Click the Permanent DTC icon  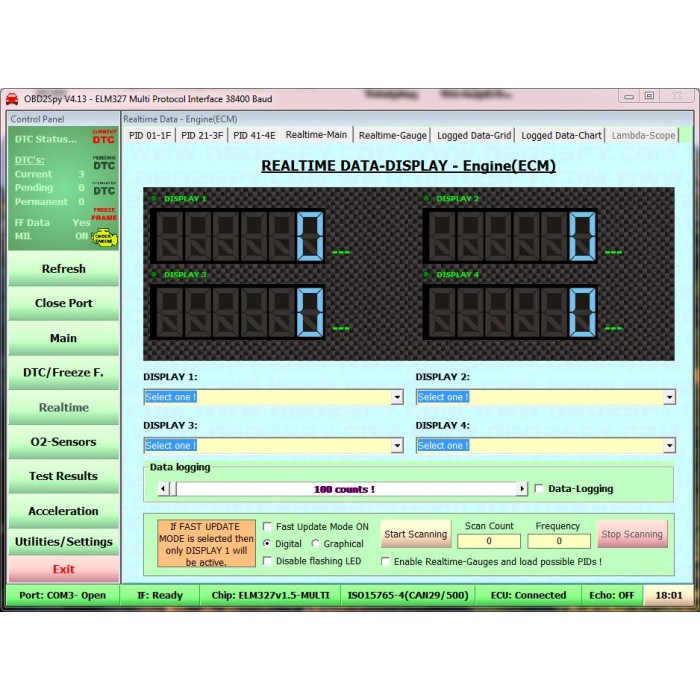[x=104, y=188]
